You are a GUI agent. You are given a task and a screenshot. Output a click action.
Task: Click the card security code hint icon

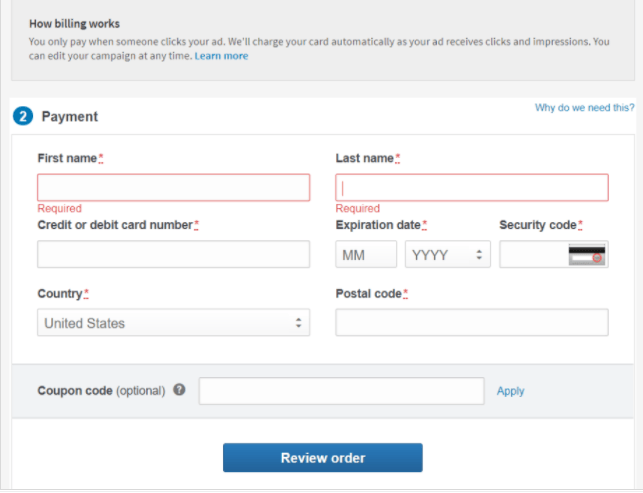click(x=588, y=254)
